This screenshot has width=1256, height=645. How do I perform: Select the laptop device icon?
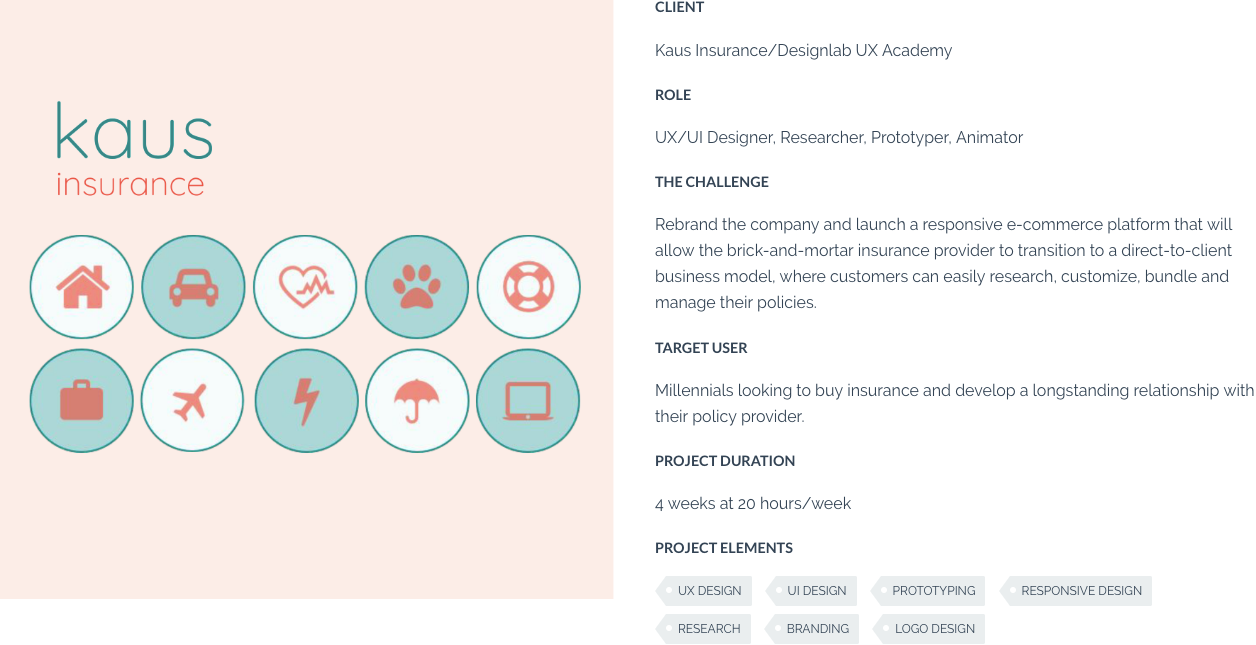pyautogui.click(x=528, y=401)
